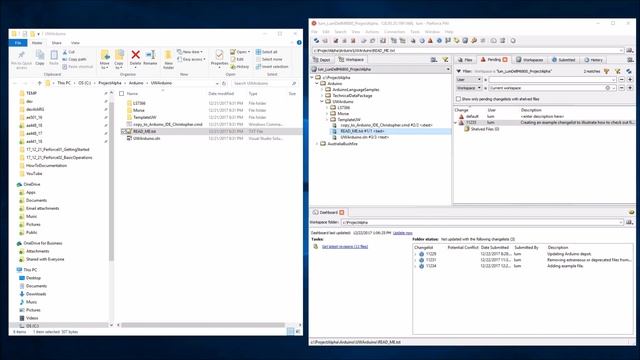Click the Explorer up-directory arrow icon
Viewport: 640px width, 360px height.
point(39,83)
